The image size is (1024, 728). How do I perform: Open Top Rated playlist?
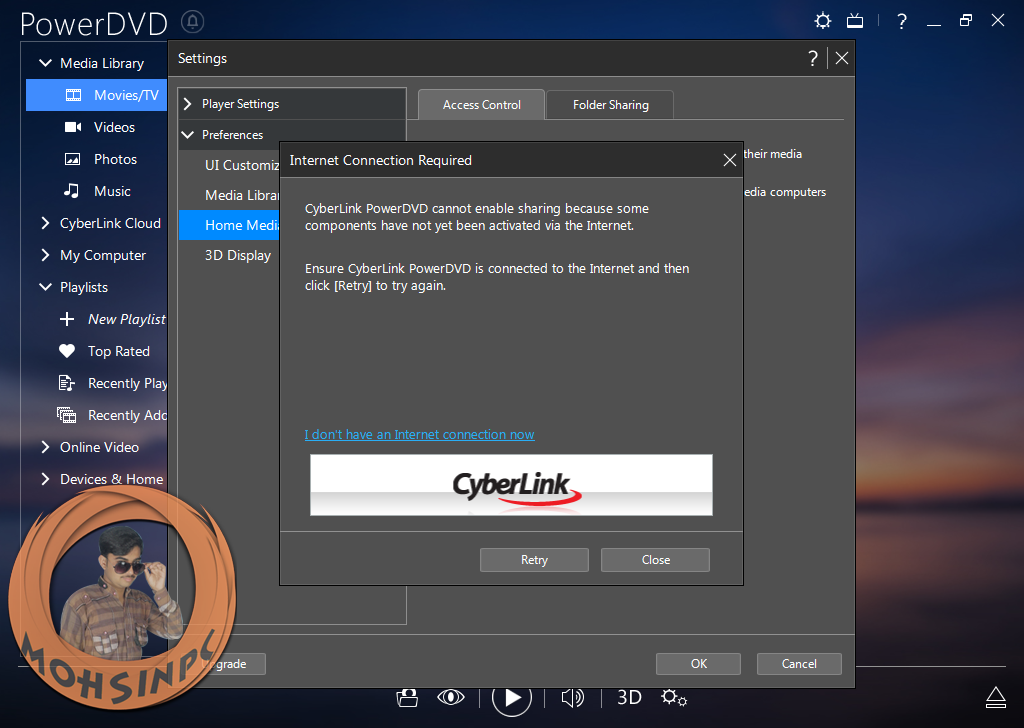pyautogui.click(x=119, y=351)
